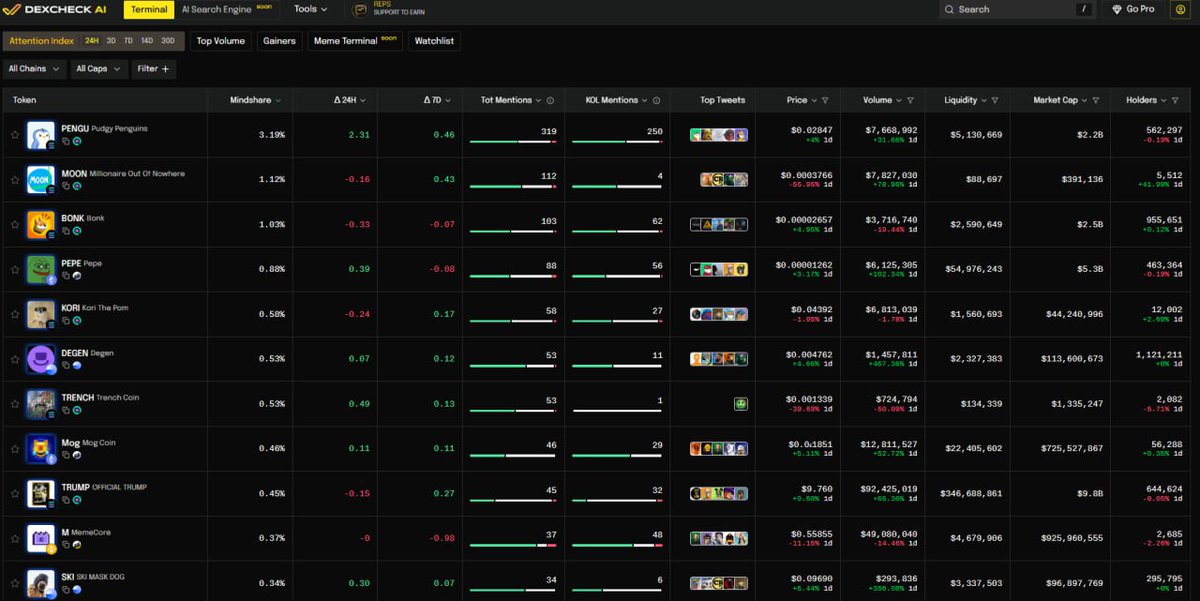1200x601 pixels.
Task: Open the user profile icon in header
Action: point(1180,9)
